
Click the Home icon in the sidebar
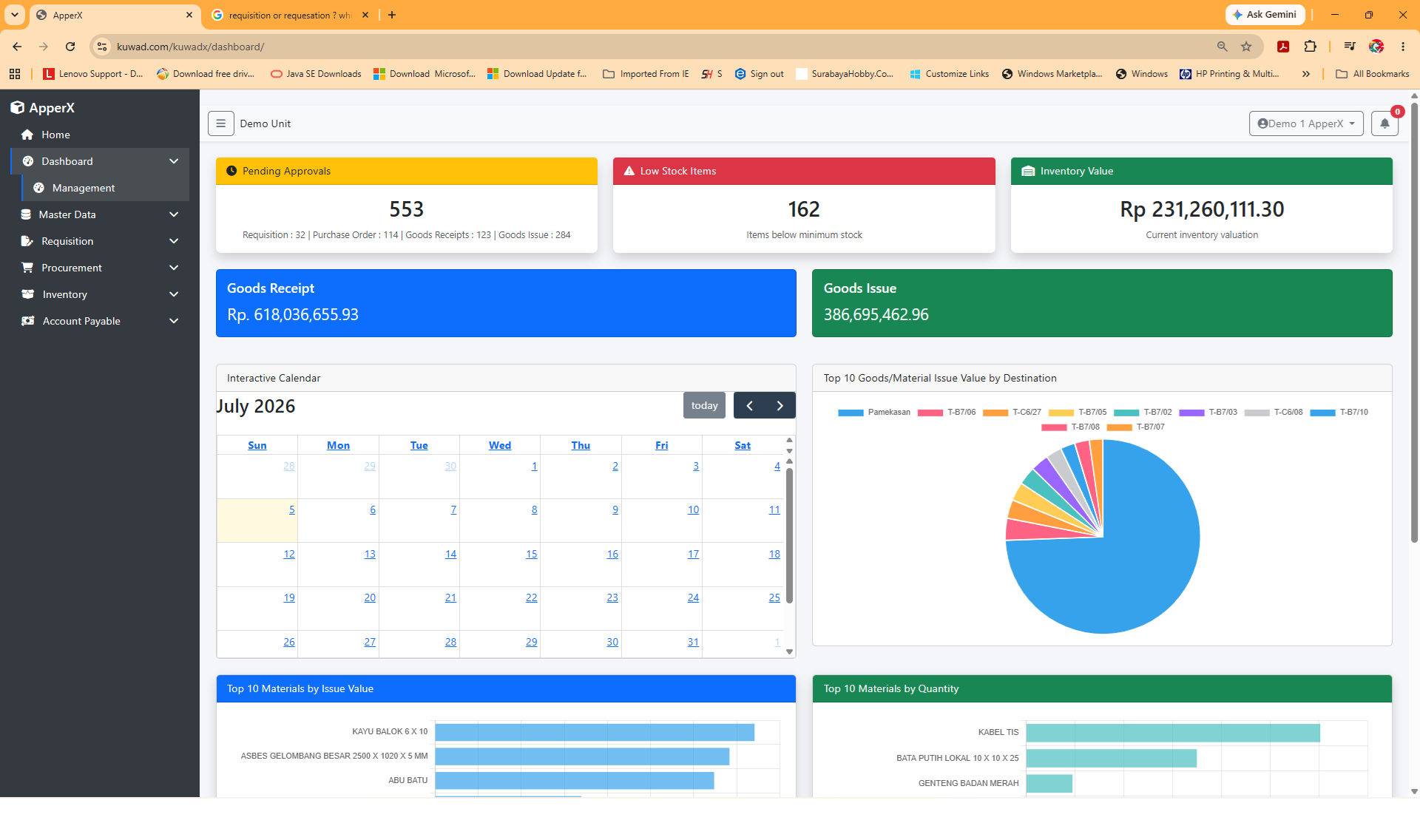[27, 135]
